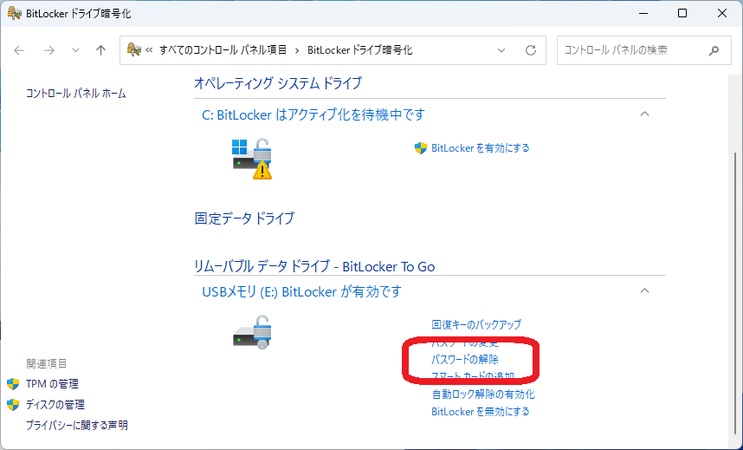
Task: Click パスワードの解除 link
Action: coord(465,360)
